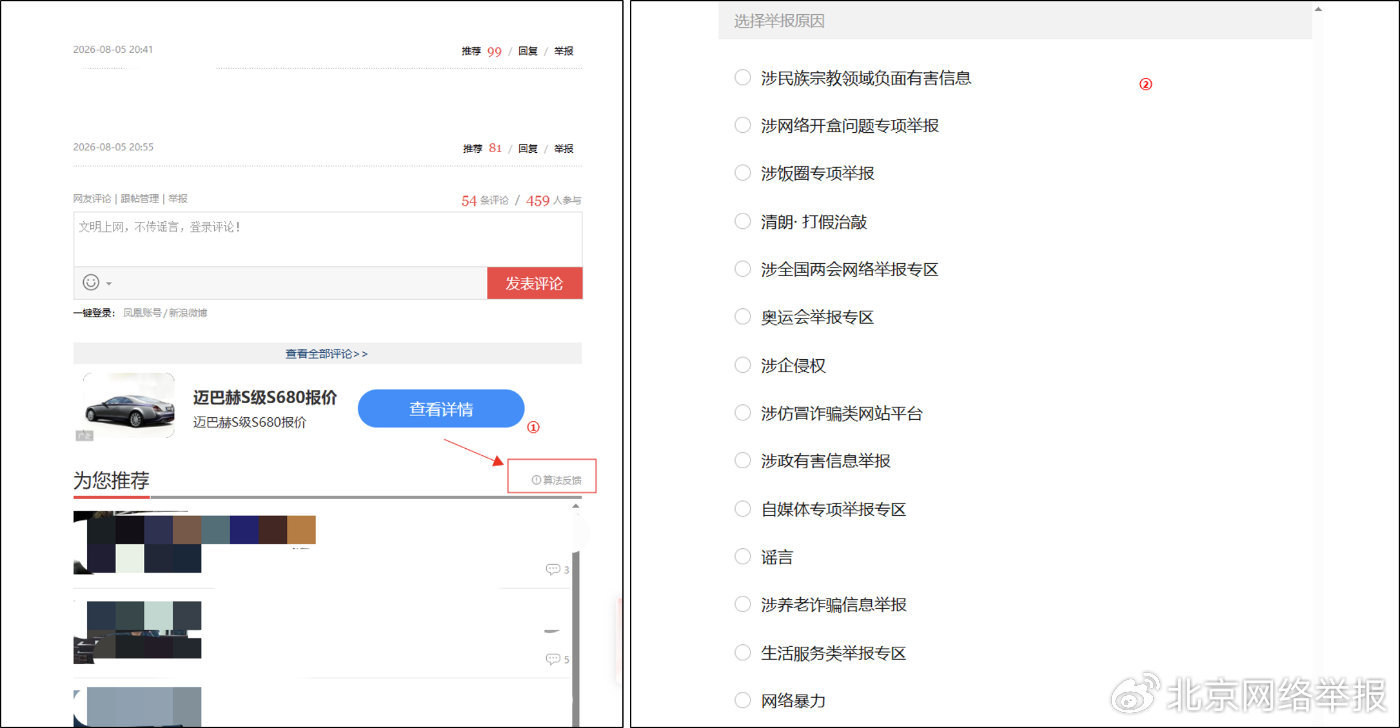The height and width of the screenshot is (728, 1400).
Task: Choose 涉仿冒诈骗类网站平台 radio option
Action: 742,413
